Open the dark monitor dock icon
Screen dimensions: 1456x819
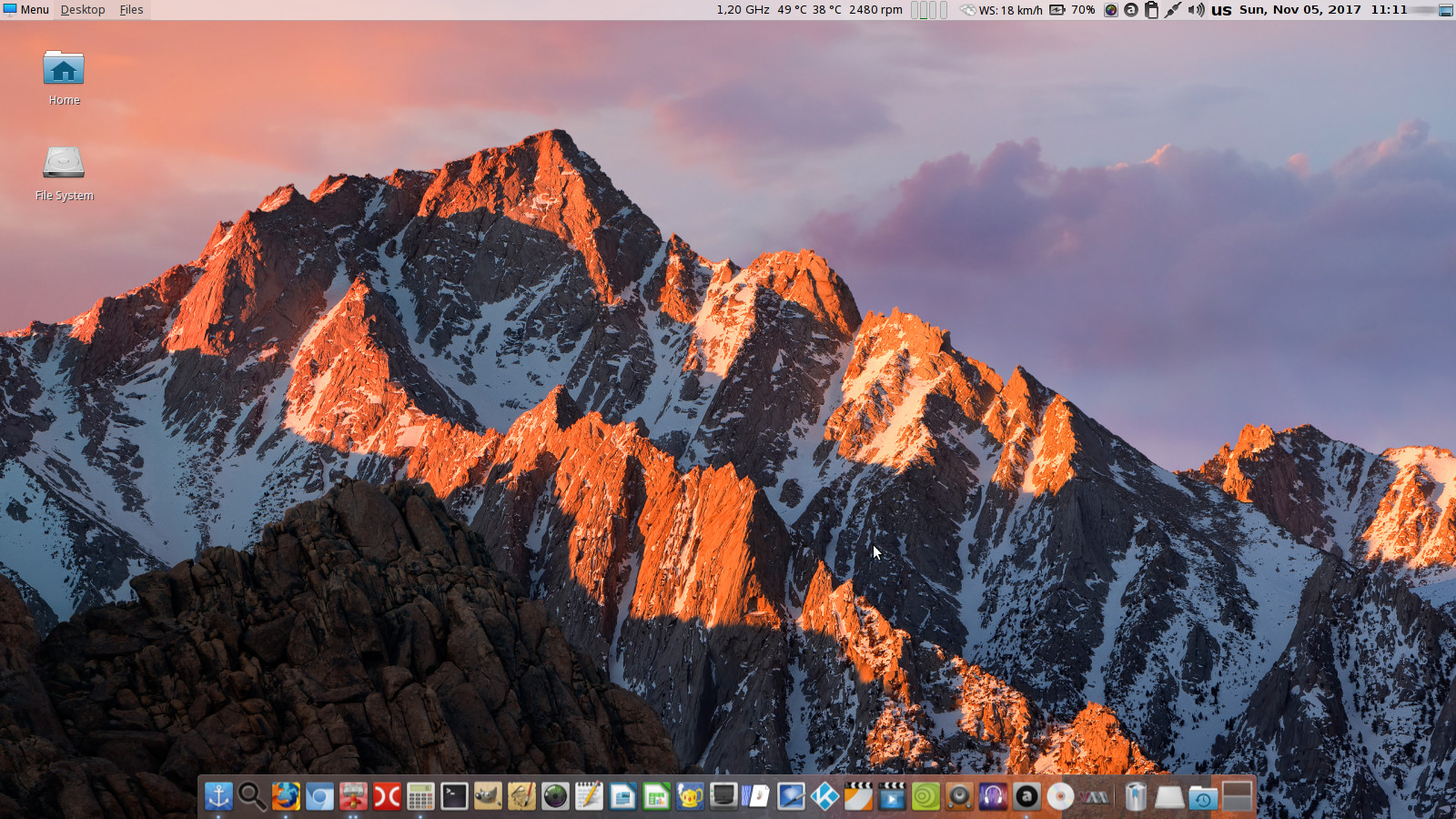(x=723, y=797)
